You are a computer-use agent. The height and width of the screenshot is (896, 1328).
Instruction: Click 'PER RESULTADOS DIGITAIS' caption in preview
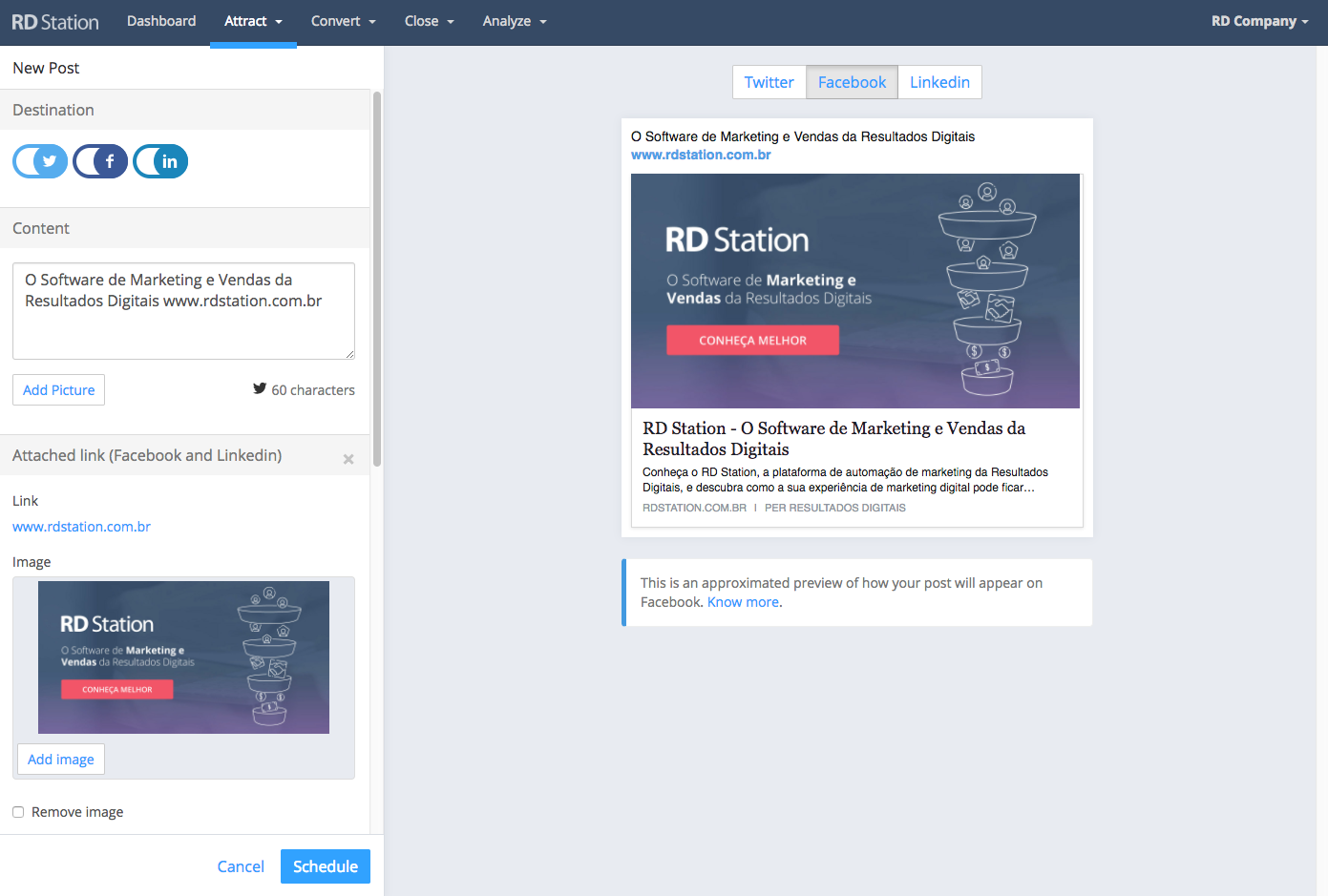pyautogui.click(x=835, y=508)
